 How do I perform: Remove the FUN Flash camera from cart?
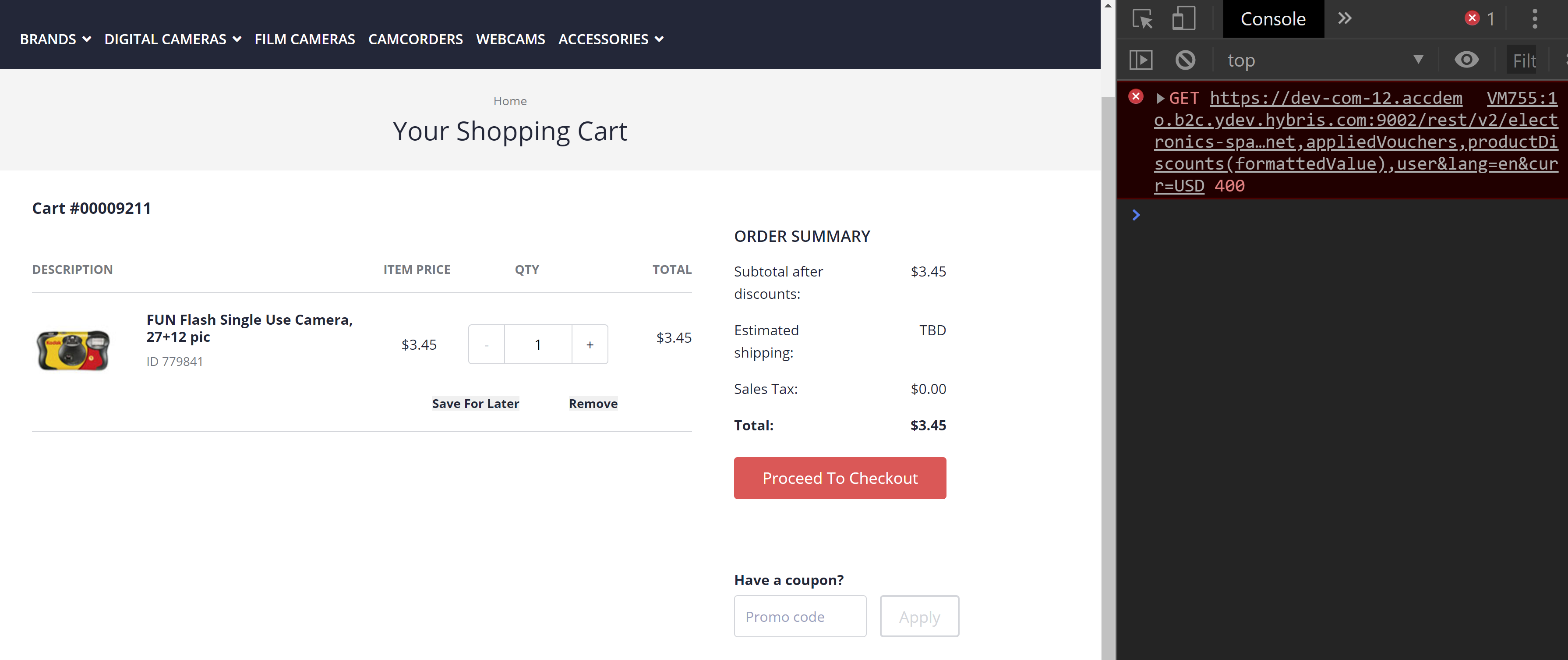[593, 403]
